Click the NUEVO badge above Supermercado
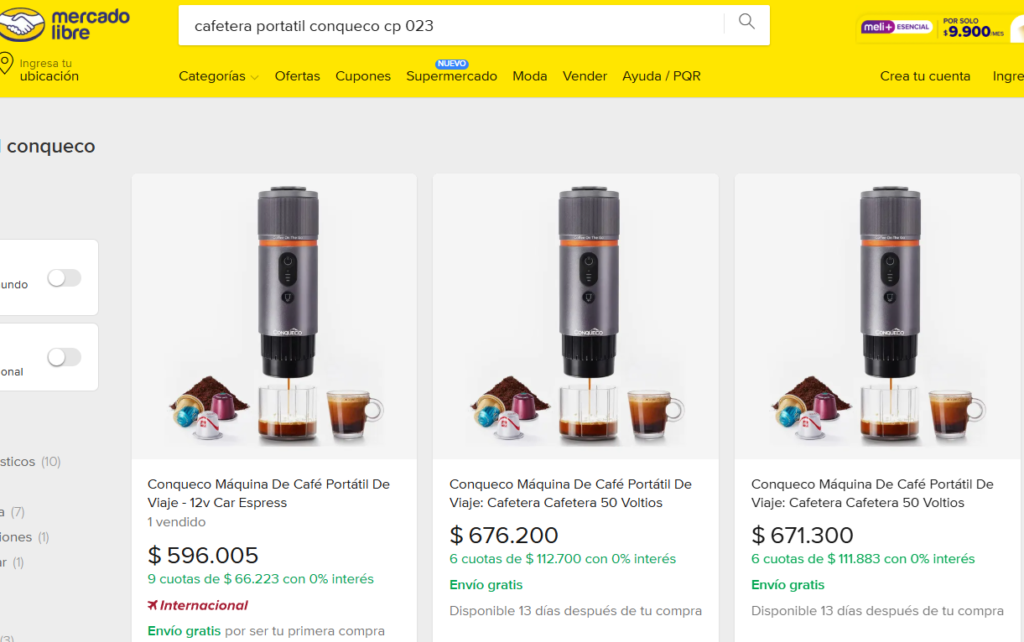The width and height of the screenshot is (1024, 642). coord(451,63)
